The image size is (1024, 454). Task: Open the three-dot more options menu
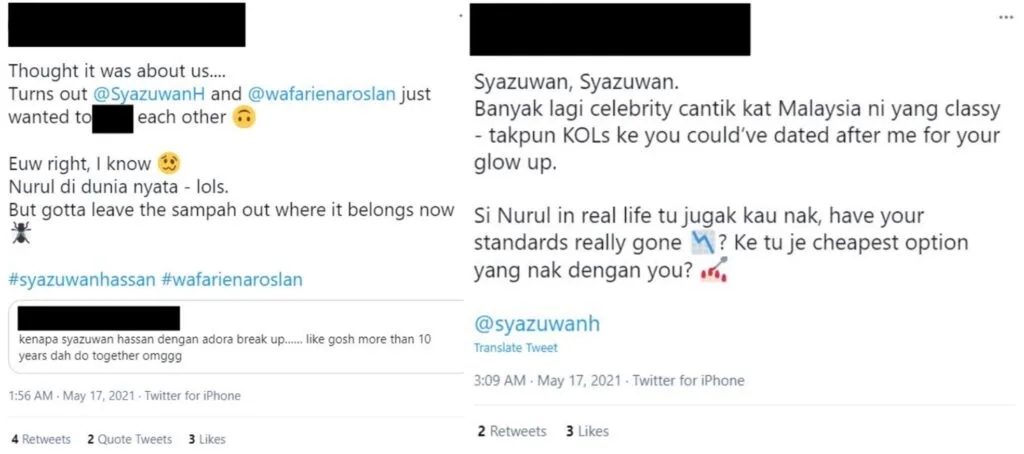coord(1006,18)
